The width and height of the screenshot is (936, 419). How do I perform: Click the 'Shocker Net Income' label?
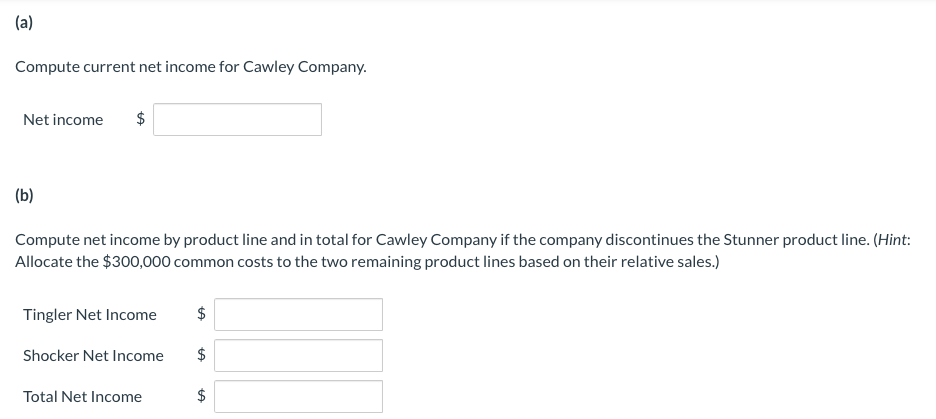(x=93, y=356)
